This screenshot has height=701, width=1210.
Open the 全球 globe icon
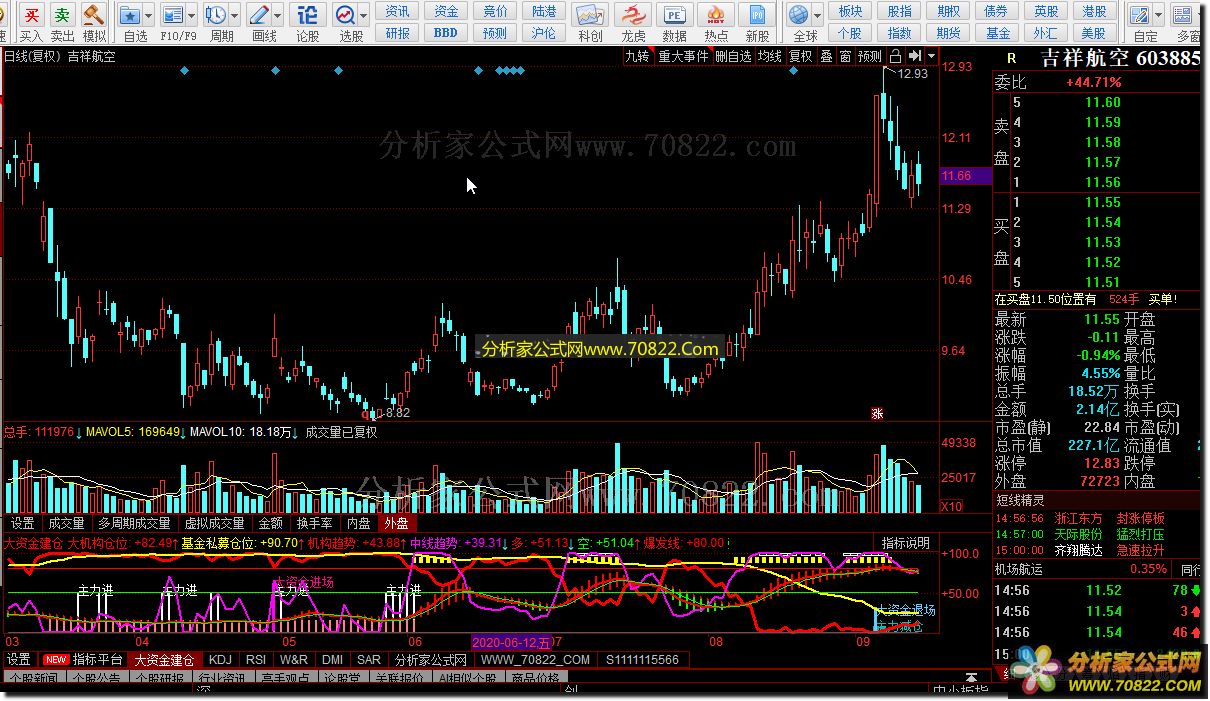(x=798, y=15)
